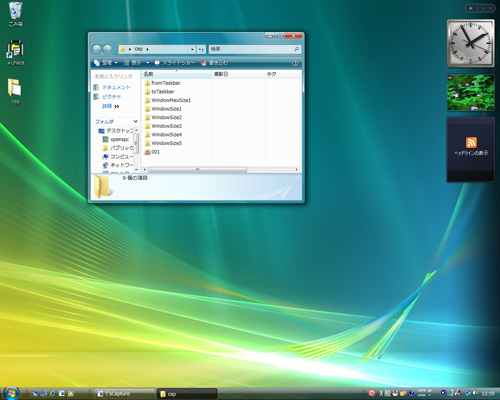The height and width of the screenshot is (400, 500).
Task: Refresh the cap folder view
Action: coord(201,49)
